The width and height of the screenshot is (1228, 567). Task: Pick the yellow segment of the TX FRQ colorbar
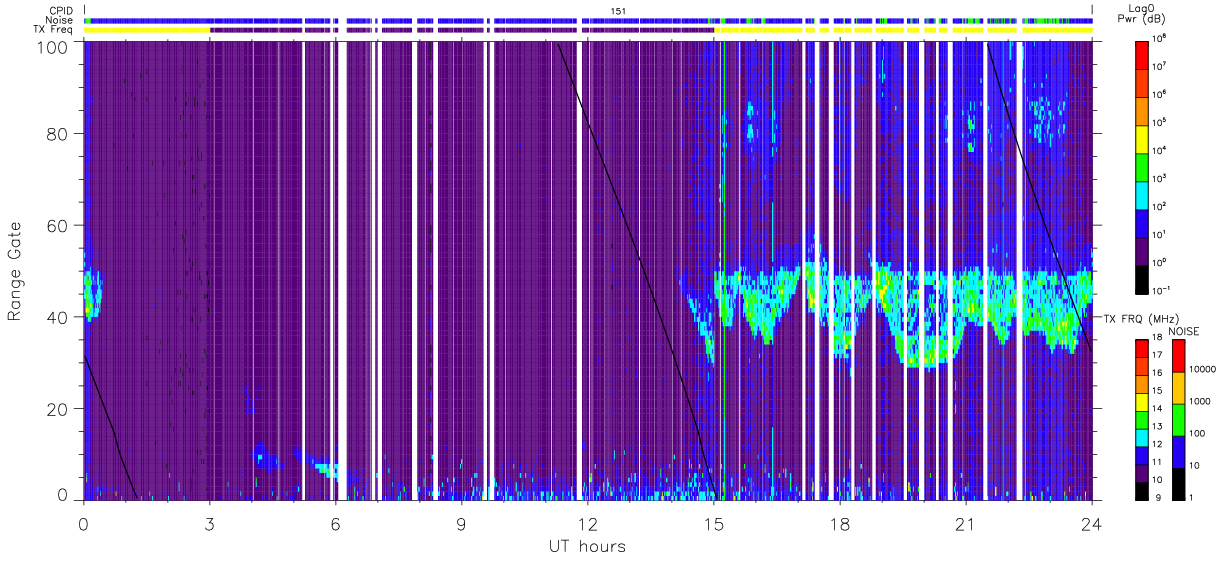[1142, 400]
